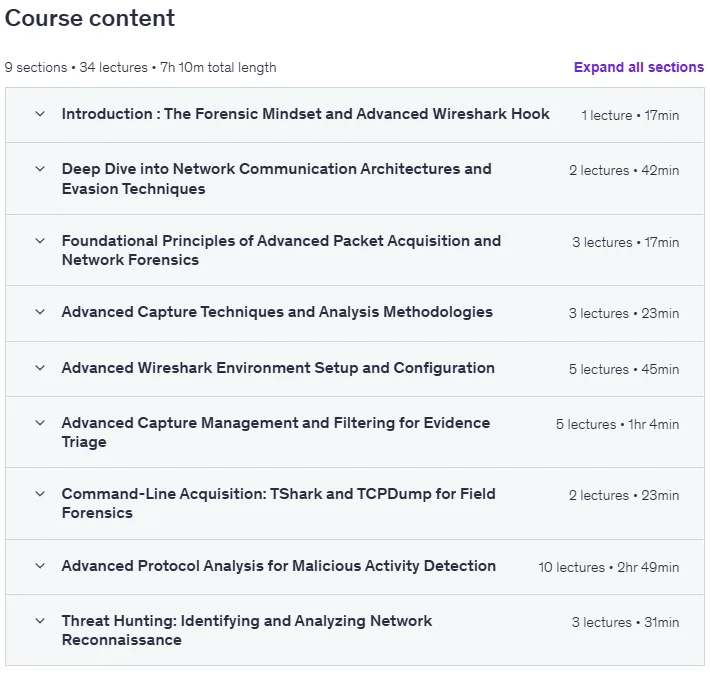Click the 10 lectures 2hr 49min label
Image resolution: width=710 pixels, height=673 pixels.
609,567
